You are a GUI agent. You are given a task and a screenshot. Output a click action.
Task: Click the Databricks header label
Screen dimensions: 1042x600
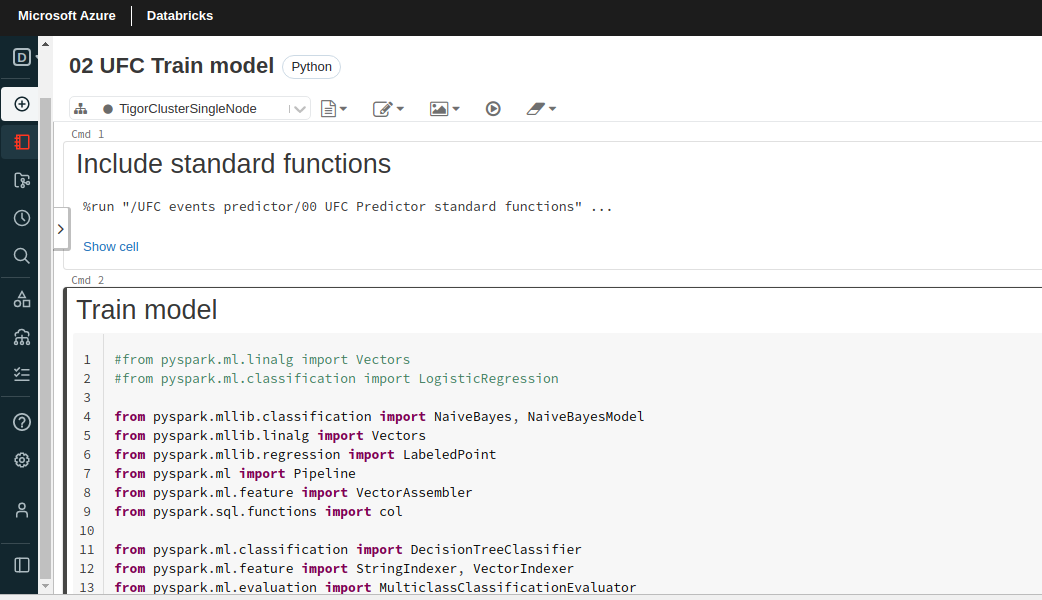(x=179, y=15)
